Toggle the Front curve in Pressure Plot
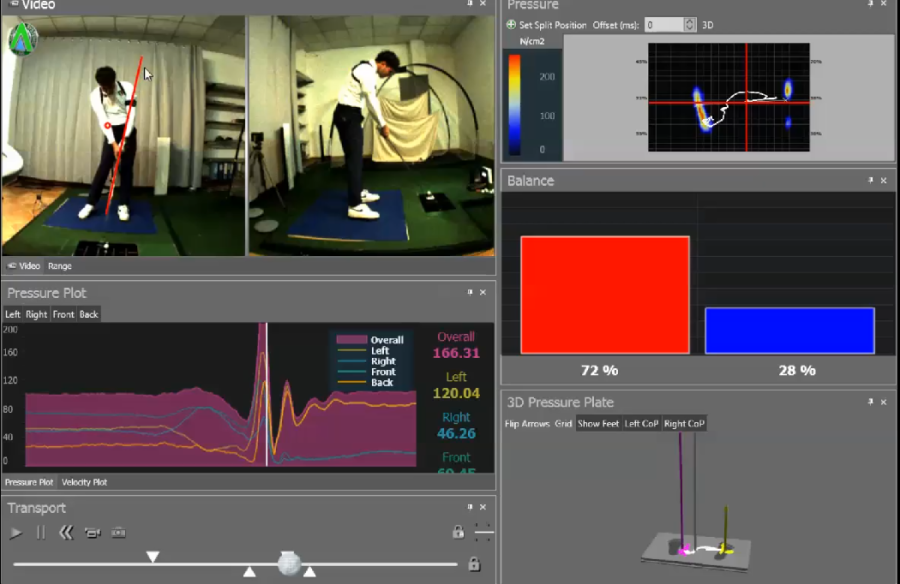 pyautogui.click(x=63, y=314)
